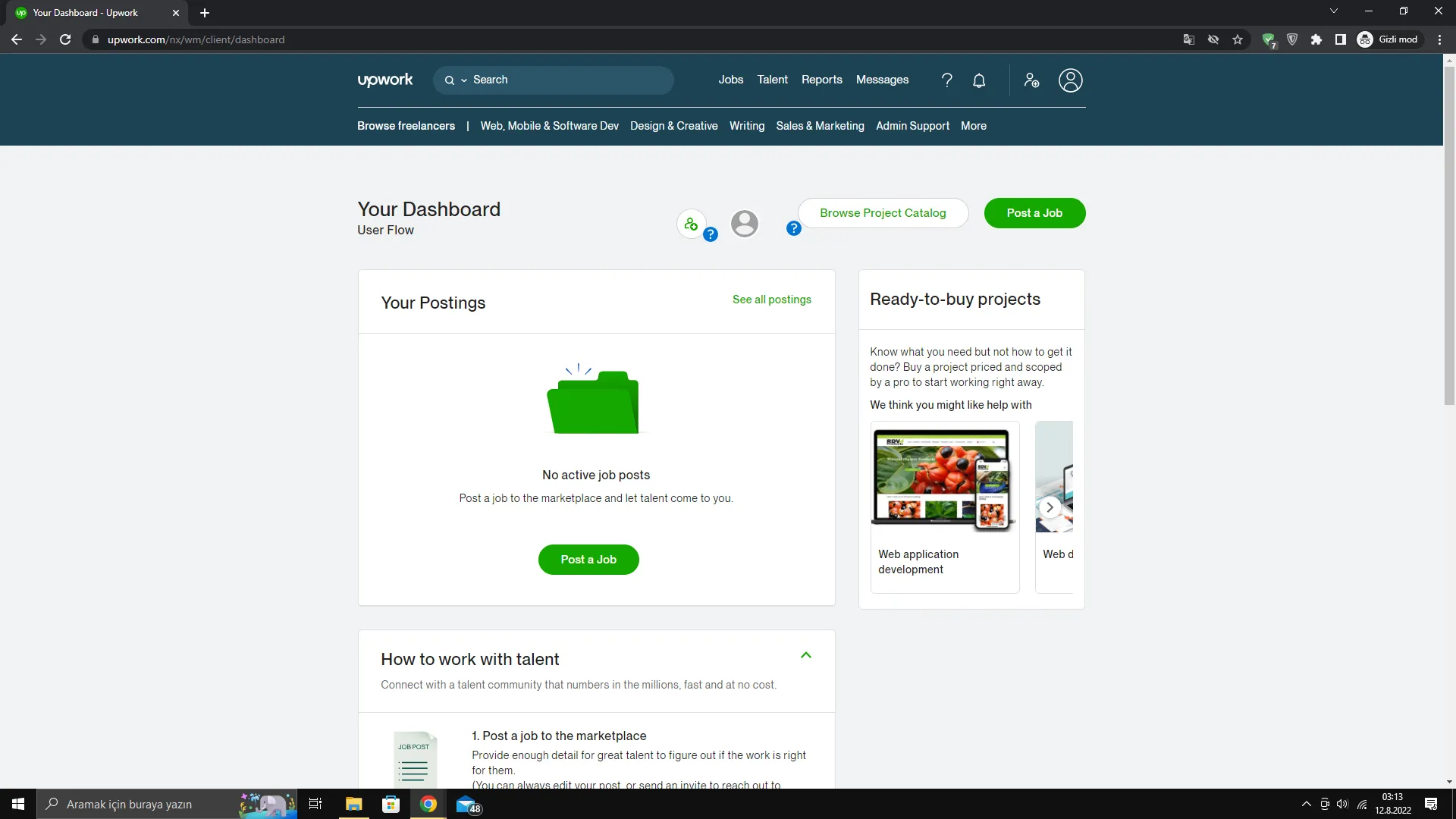
Task: Show next ready-to-buy project with arrow
Action: click(x=1050, y=507)
